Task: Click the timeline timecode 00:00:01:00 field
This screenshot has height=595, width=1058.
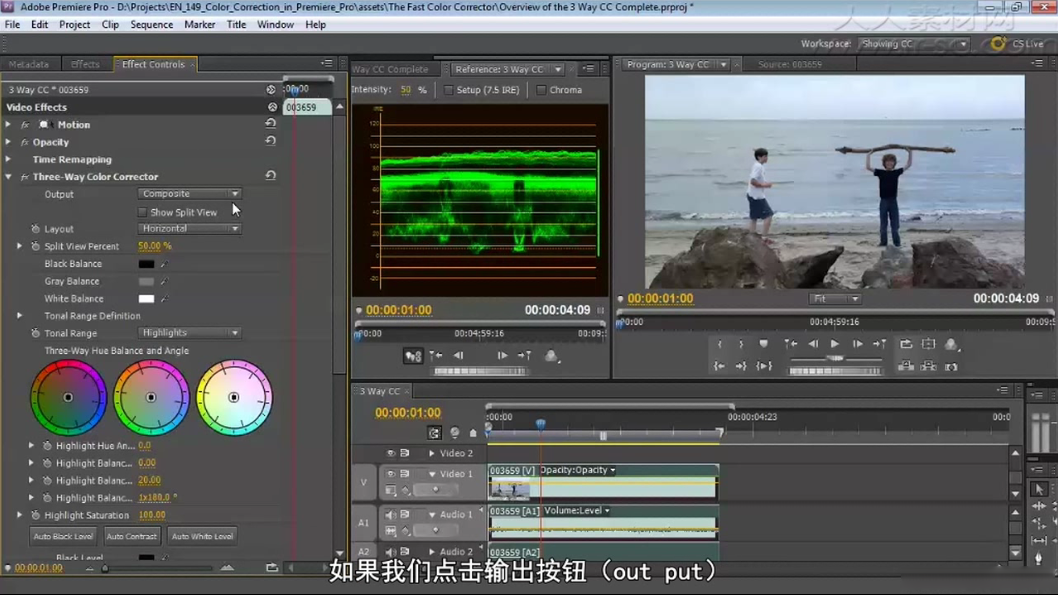Action: [x=408, y=413]
